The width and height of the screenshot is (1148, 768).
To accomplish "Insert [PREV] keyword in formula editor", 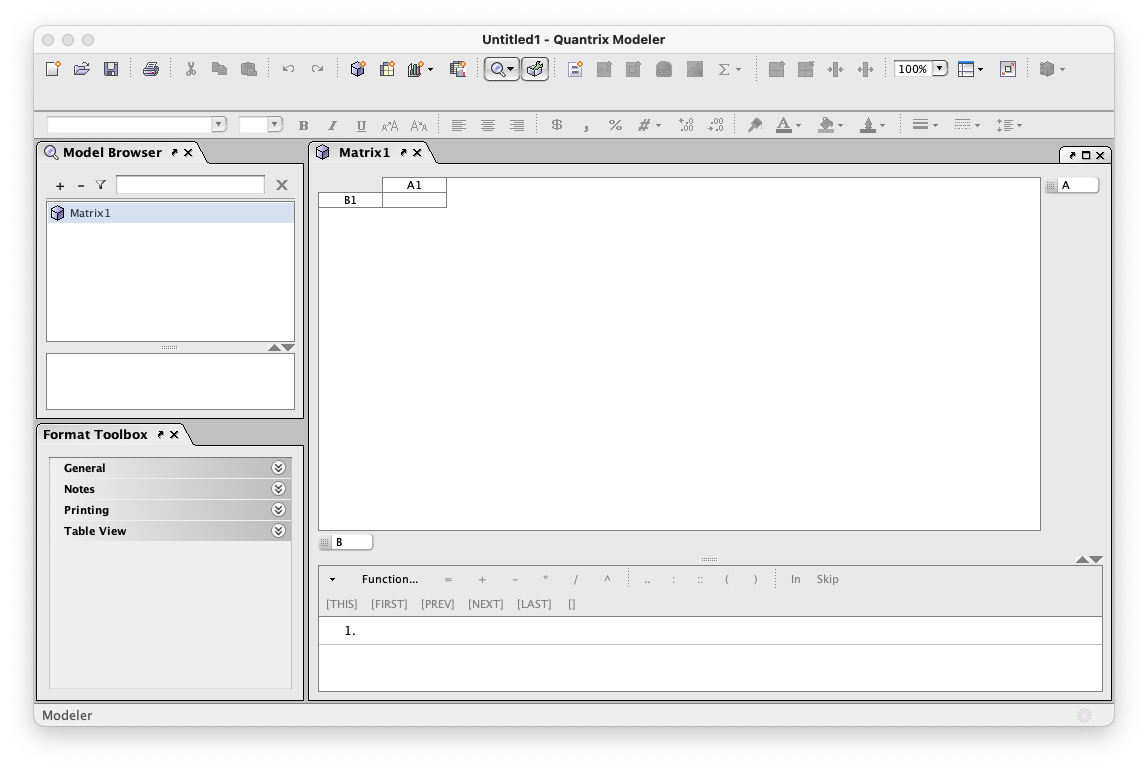I will click(x=437, y=604).
